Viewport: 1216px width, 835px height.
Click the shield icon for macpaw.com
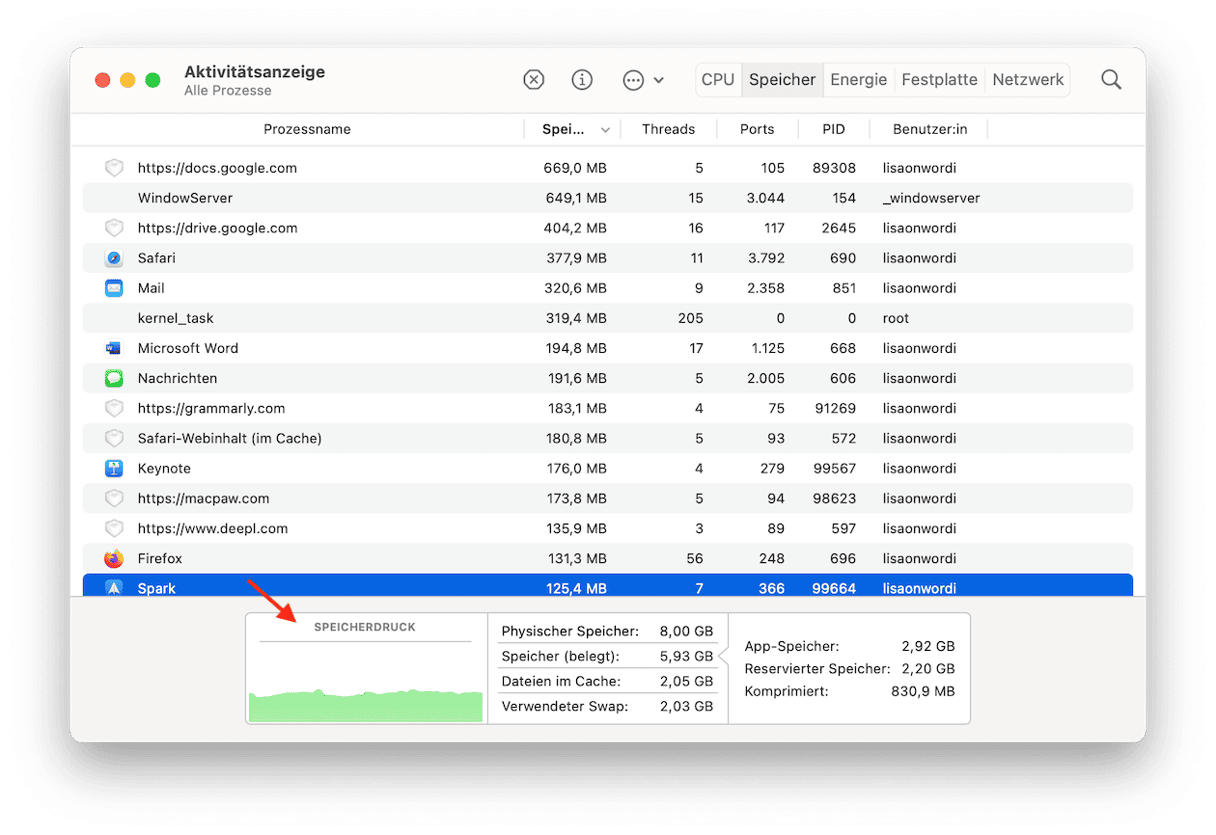coord(114,498)
